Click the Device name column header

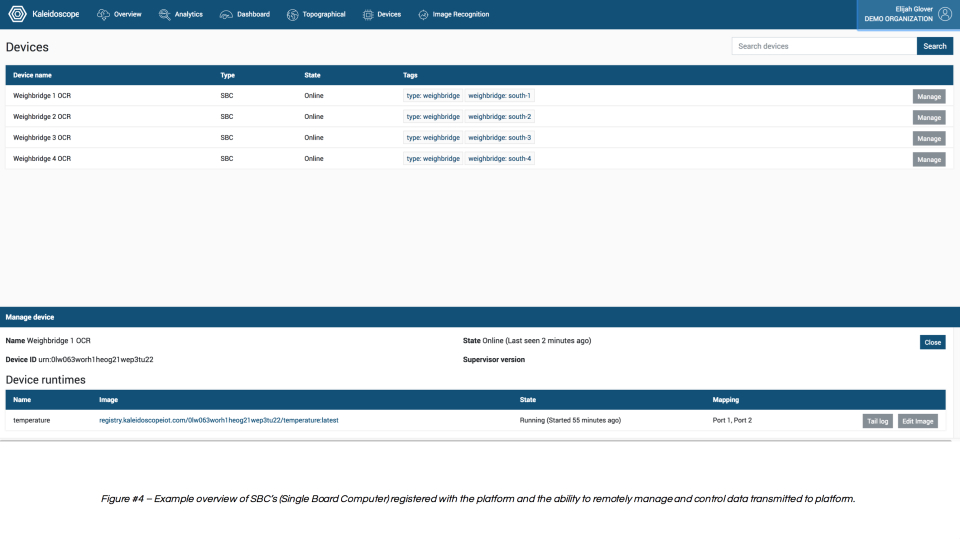point(32,75)
